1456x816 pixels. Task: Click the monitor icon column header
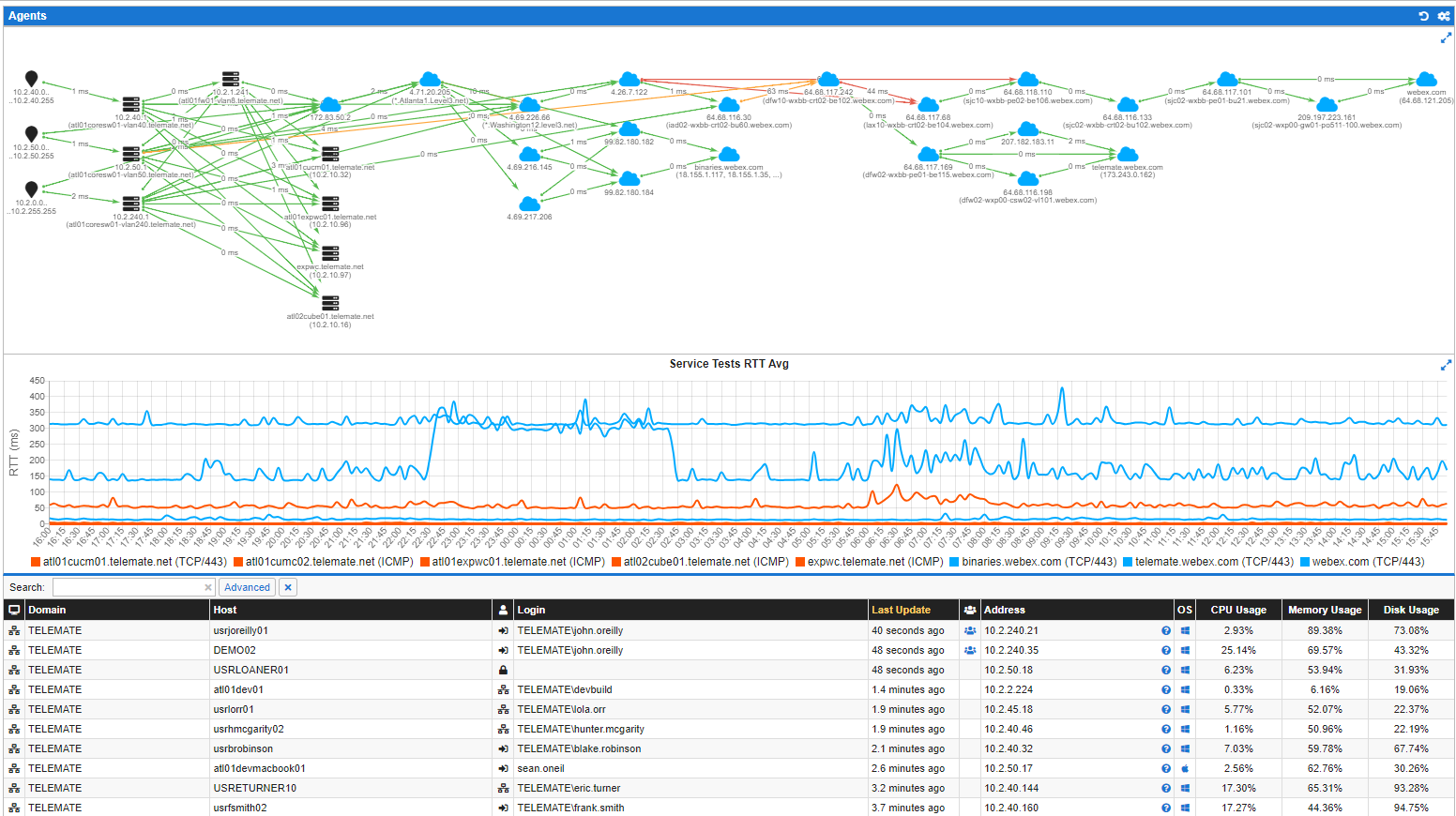point(14,610)
